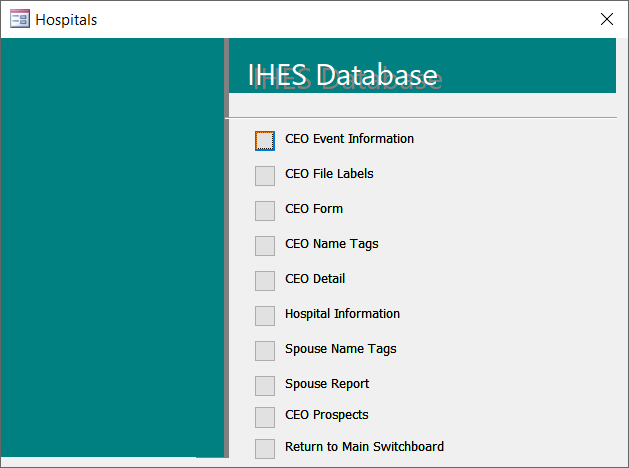Choose the Hospital Information label
This screenshot has width=629, height=468.
[x=342, y=314]
